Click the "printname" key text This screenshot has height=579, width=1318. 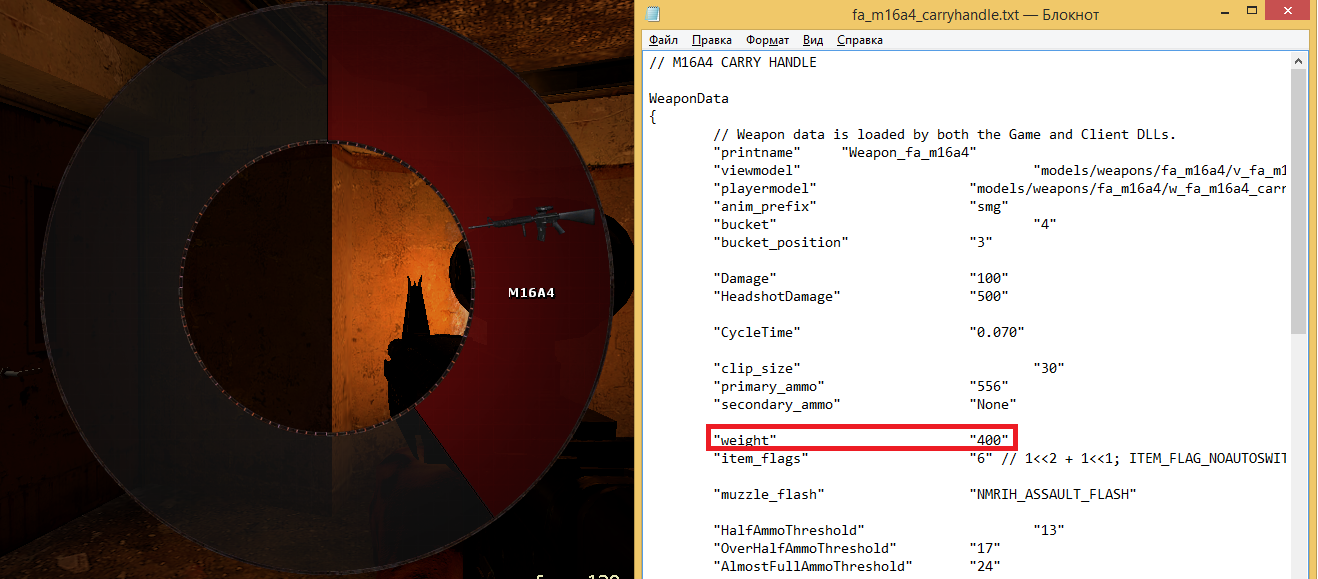pos(757,152)
